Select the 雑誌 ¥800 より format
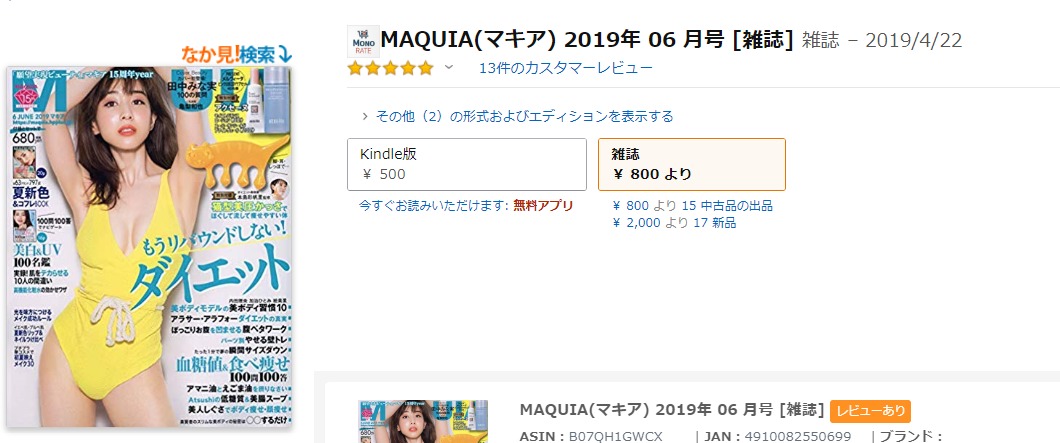1060x443 pixels. tap(691, 164)
